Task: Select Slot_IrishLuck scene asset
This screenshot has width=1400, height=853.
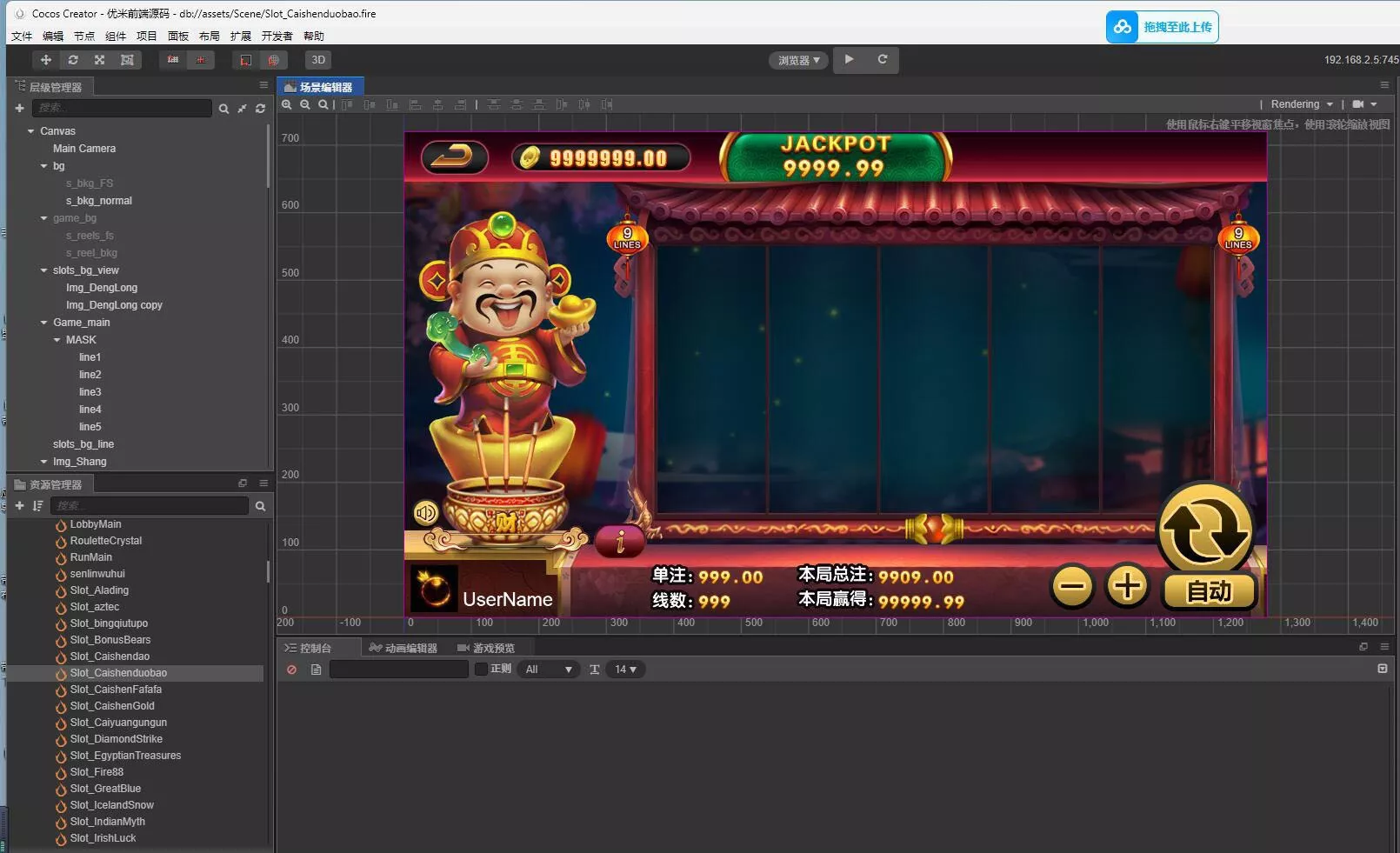Action: click(x=103, y=838)
